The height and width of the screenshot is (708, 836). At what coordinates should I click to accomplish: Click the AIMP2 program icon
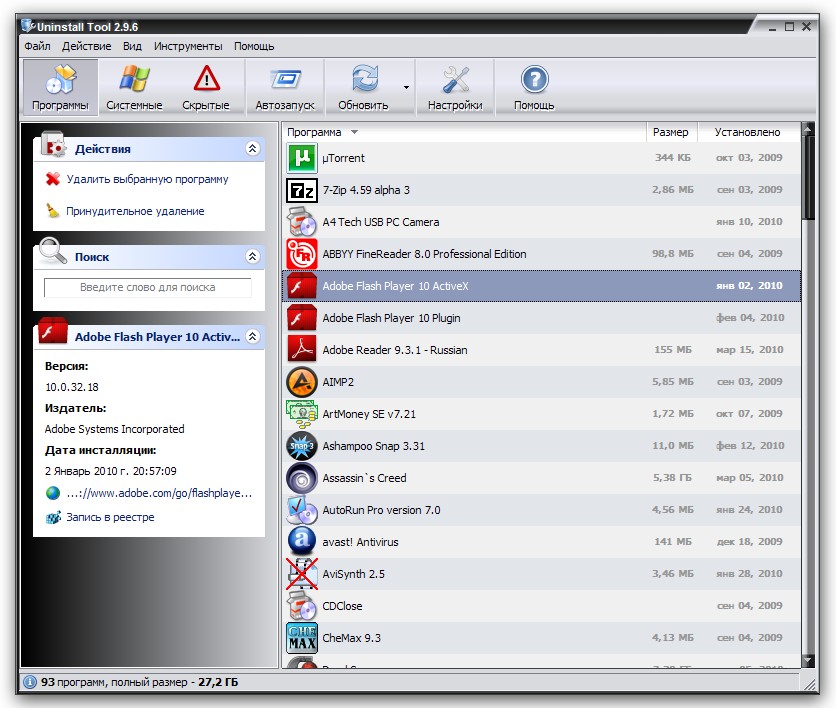pyautogui.click(x=302, y=382)
